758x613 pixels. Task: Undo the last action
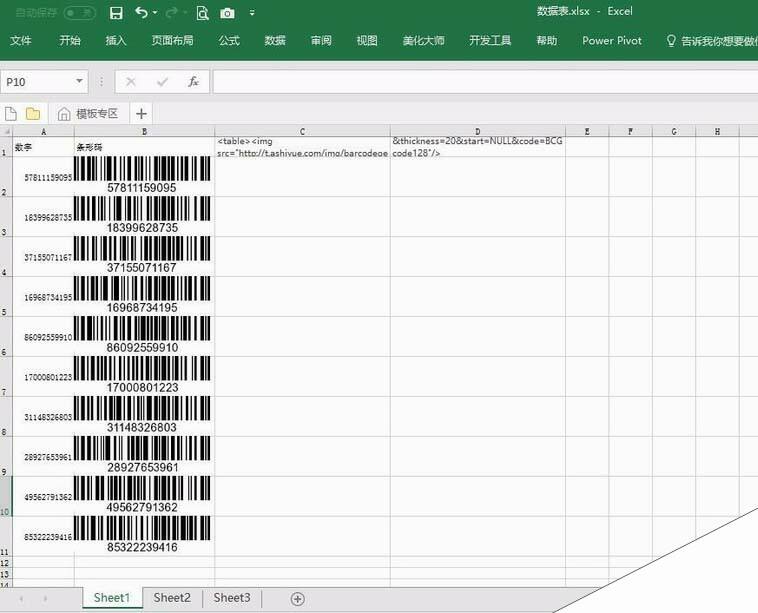pyautogui.click(x=142, y=13)
